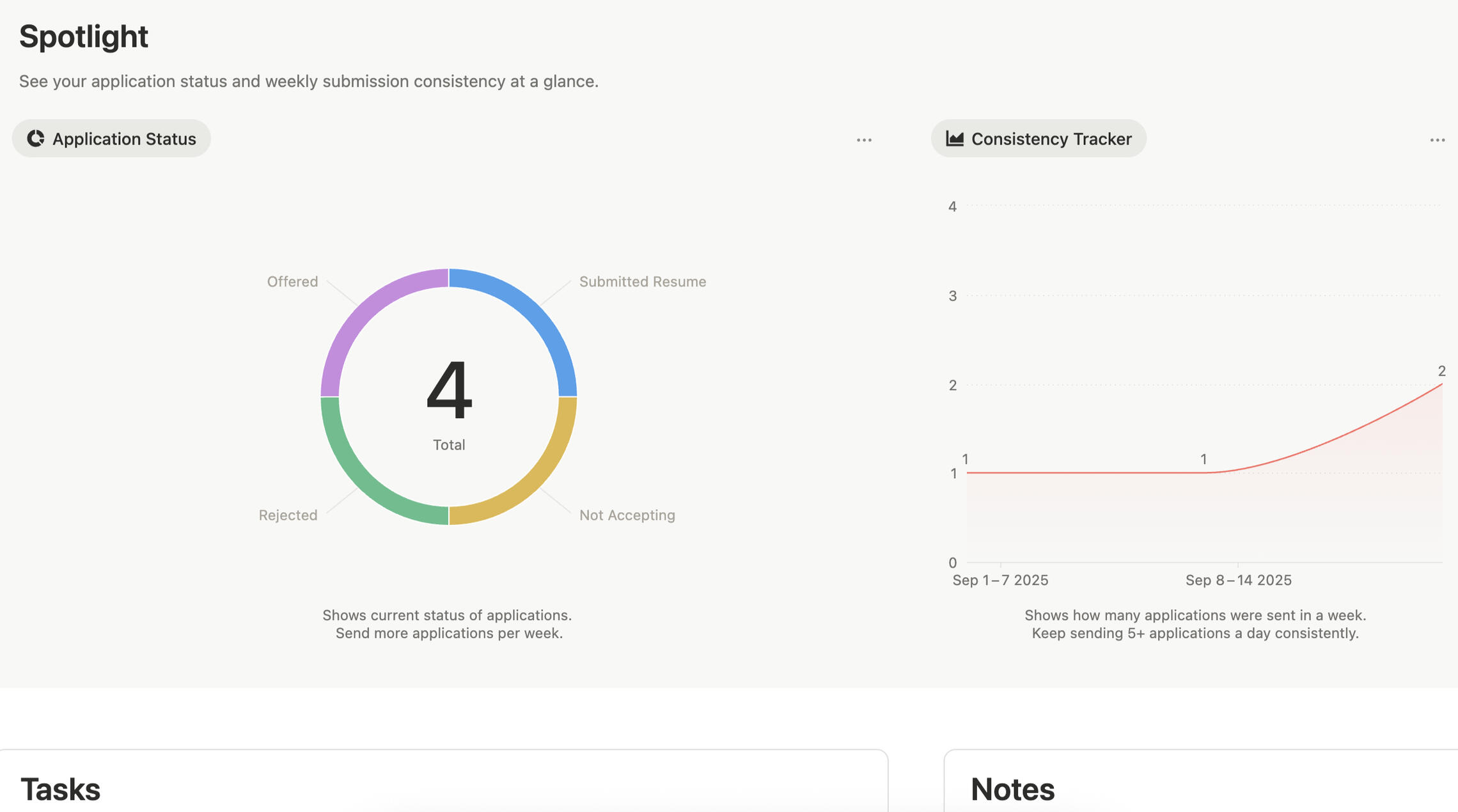Image resolution: width=1458 pixels, height=812 pixels.
Task: Click the donut chart icon beside Application Status
Action: tap(36, 139)
